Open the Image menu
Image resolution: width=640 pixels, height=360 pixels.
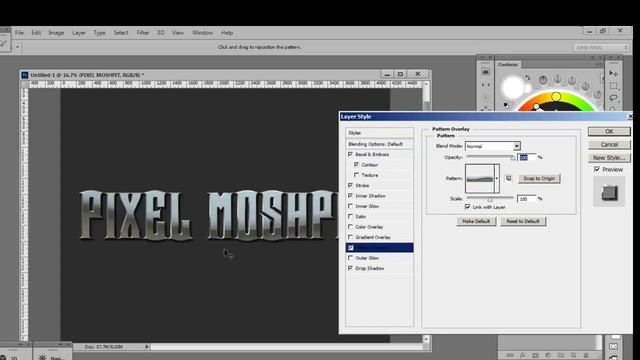pos(56,33)
